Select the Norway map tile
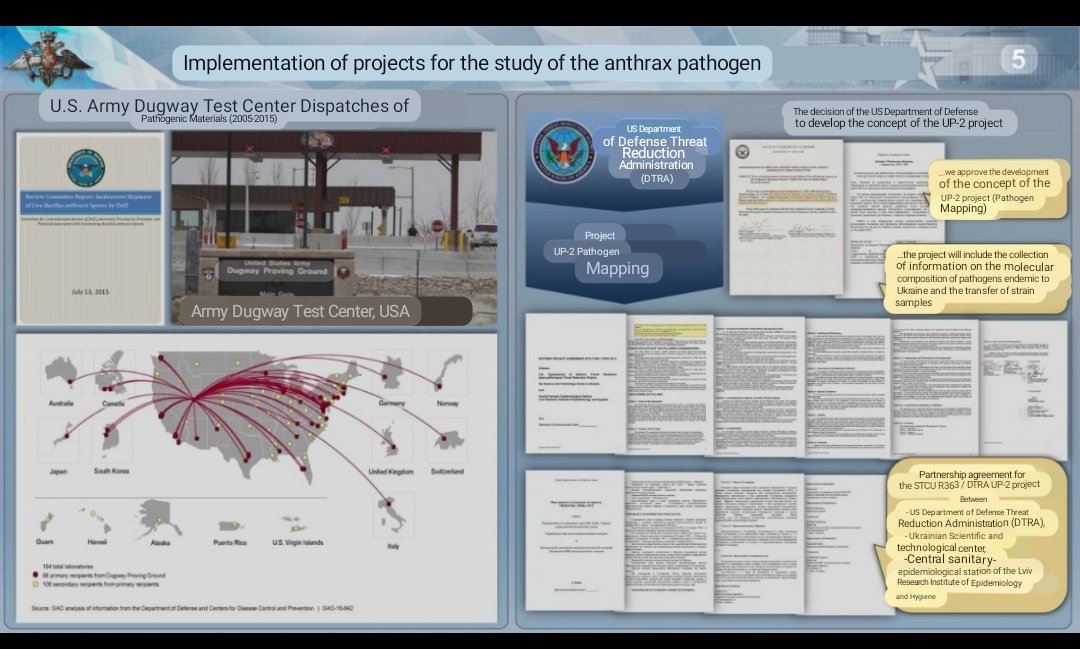Screen dimensions: 1080x649 (447, 374)
